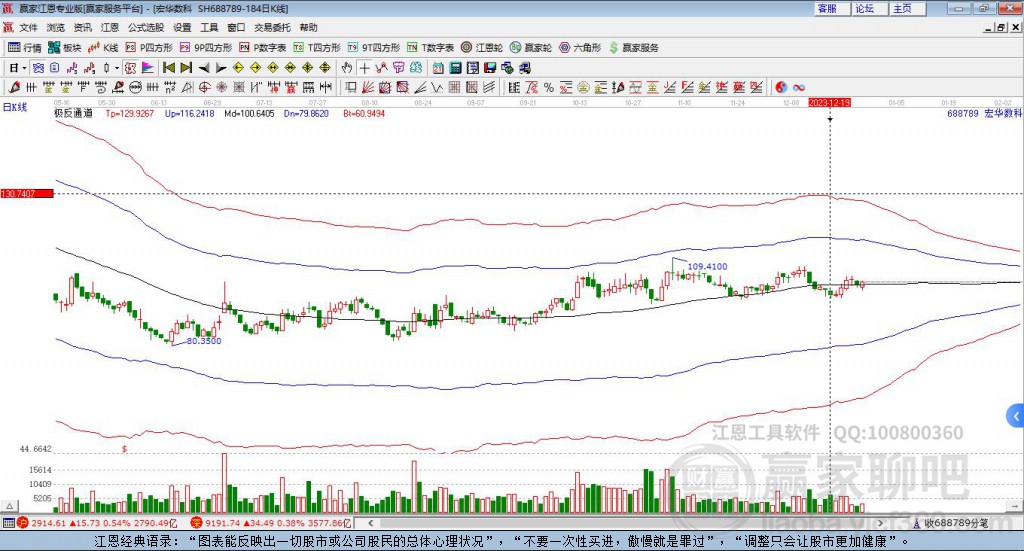Open the 江恩 menu
The image size is (1024, 551).
pyautogui.click(x=110, y=27)
